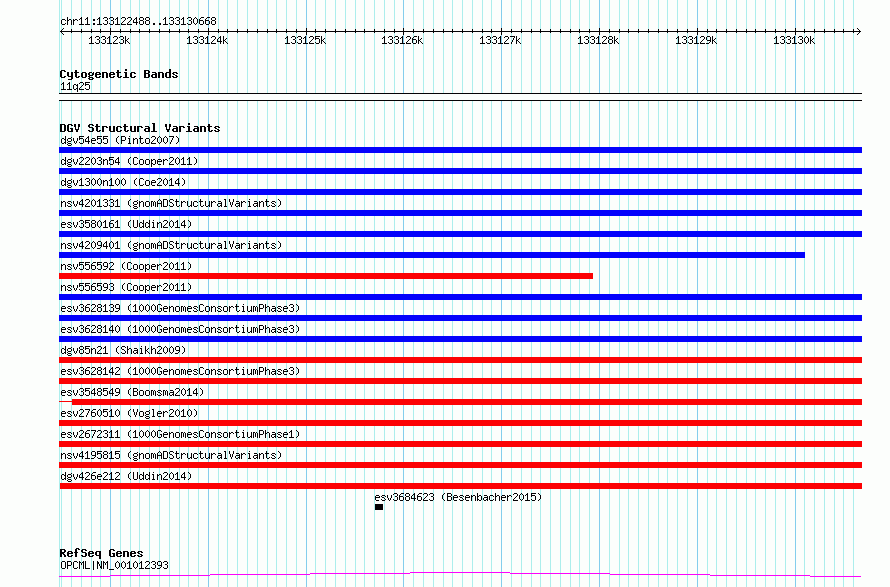Image resolution: width=890 pixels, height=587 pixels.
Task: Click dgv85n21 (Shaikh2009) label
Action: pos(123,350)
